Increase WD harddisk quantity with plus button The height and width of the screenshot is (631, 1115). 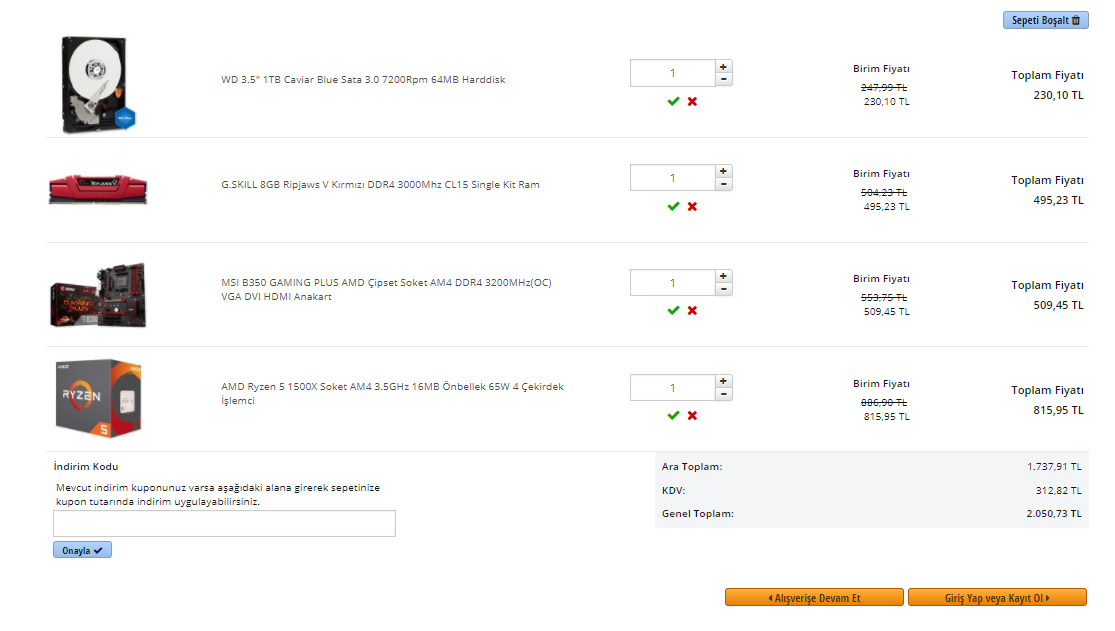click(x=723, y=66)
